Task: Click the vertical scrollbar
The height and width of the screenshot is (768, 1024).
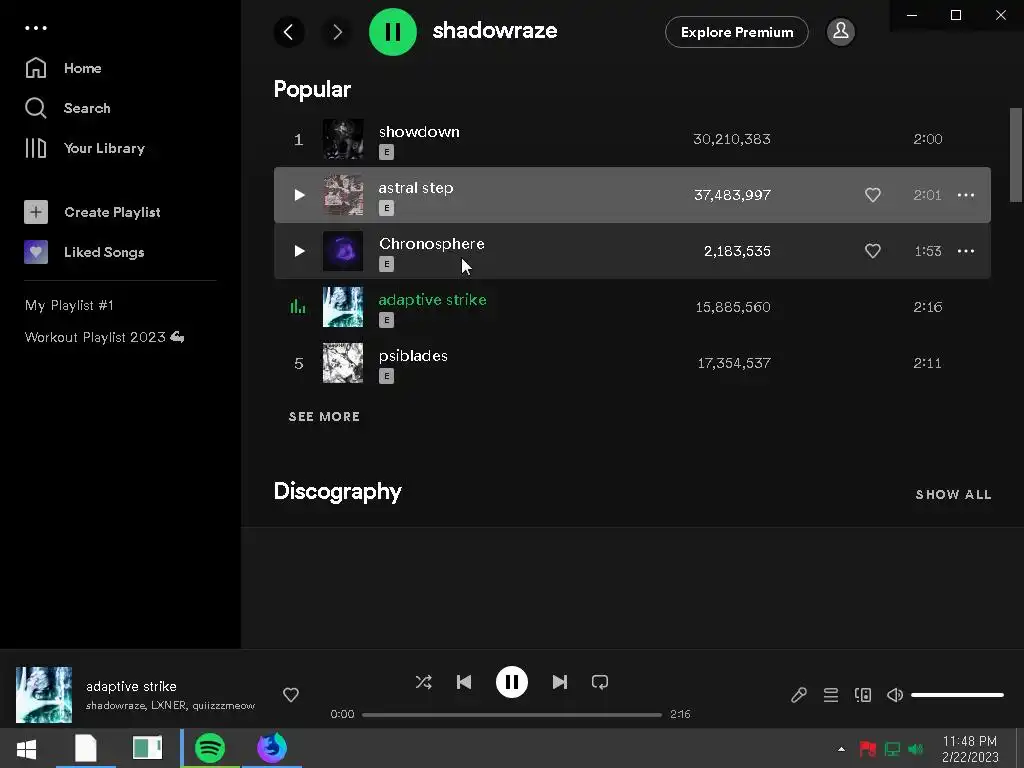Action: pyautogui.click(x=1016, y=155)
